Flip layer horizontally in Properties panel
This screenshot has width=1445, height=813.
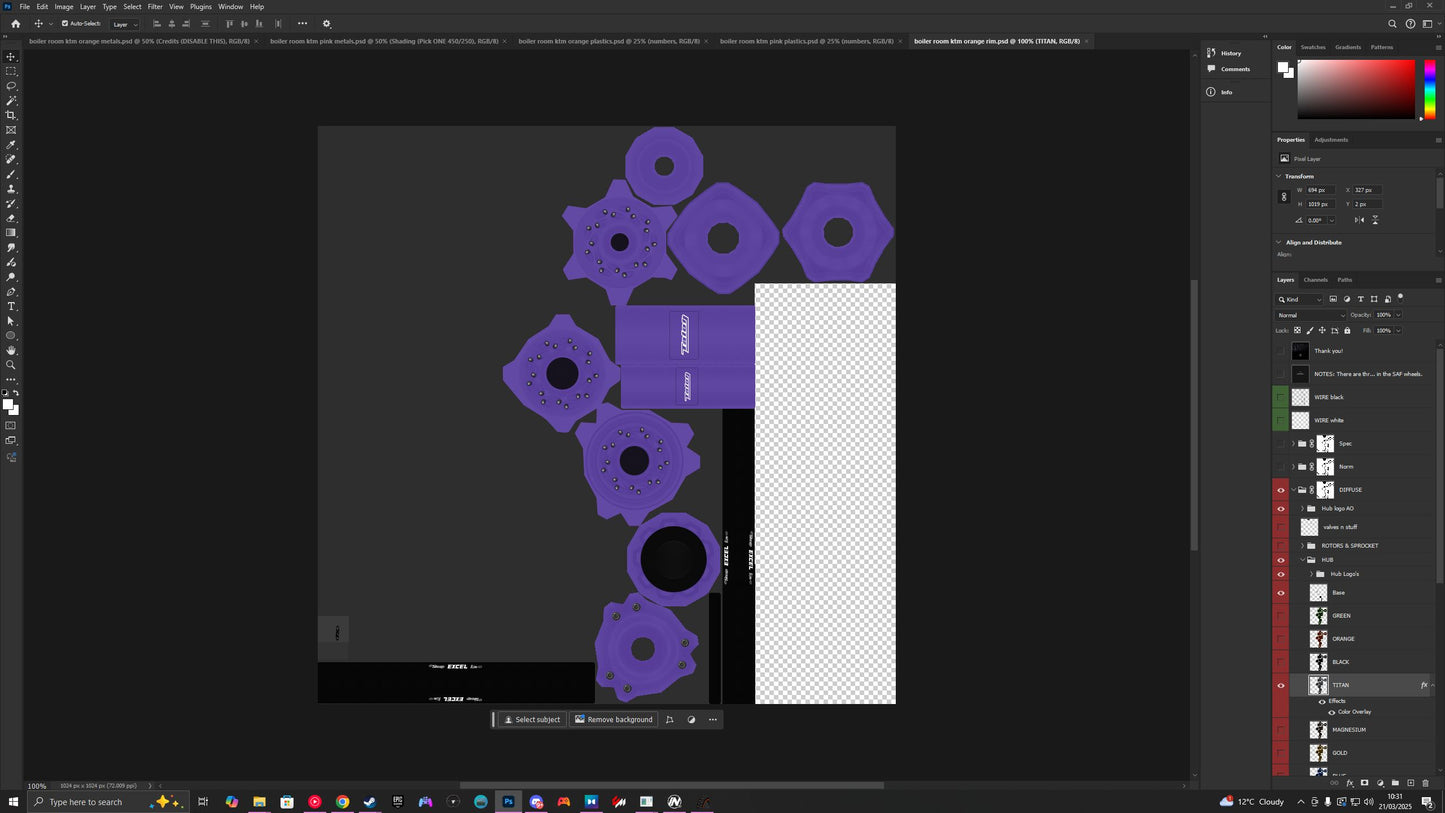pos(1359,220)
